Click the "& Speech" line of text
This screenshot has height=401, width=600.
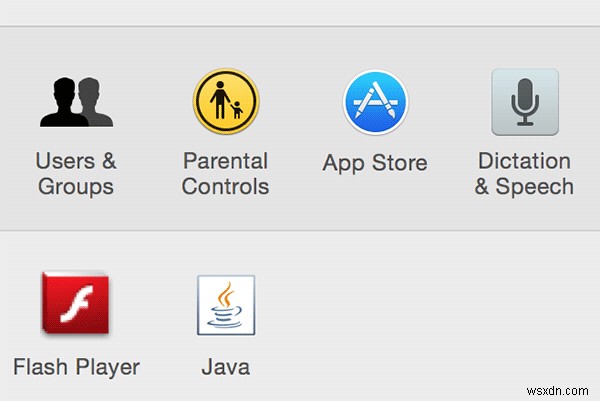524,186
